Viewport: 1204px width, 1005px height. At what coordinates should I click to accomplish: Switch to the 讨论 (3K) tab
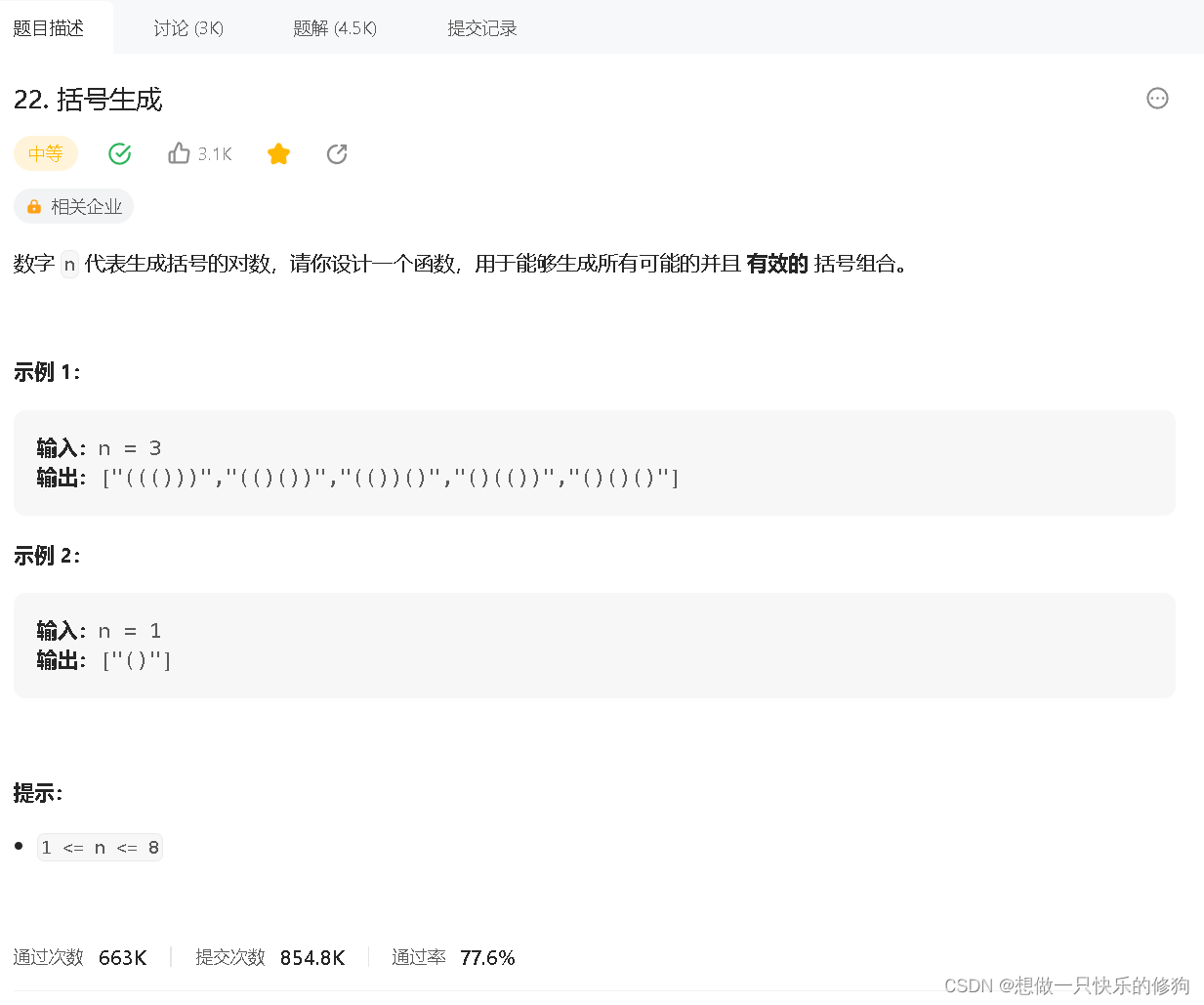click(187, 27)
